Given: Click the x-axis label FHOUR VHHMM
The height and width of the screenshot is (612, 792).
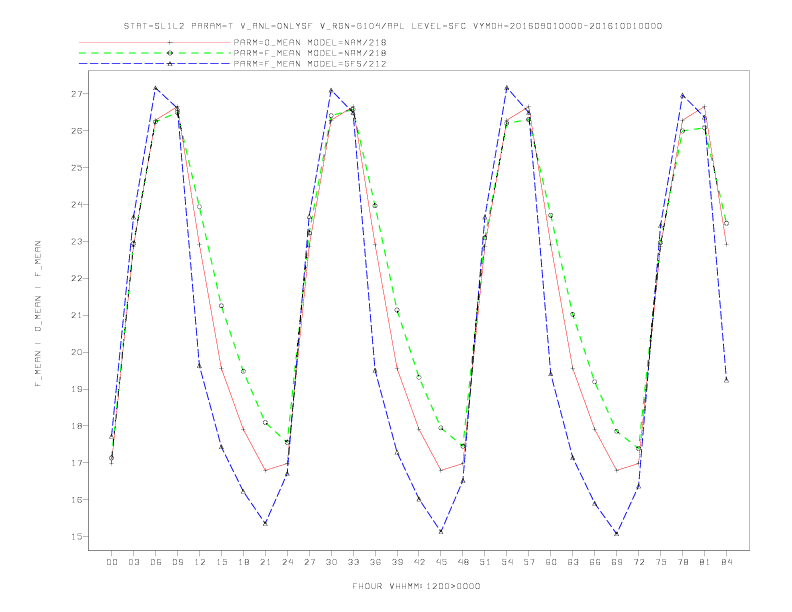Looking at the screenshot, I should pos(416,586).
